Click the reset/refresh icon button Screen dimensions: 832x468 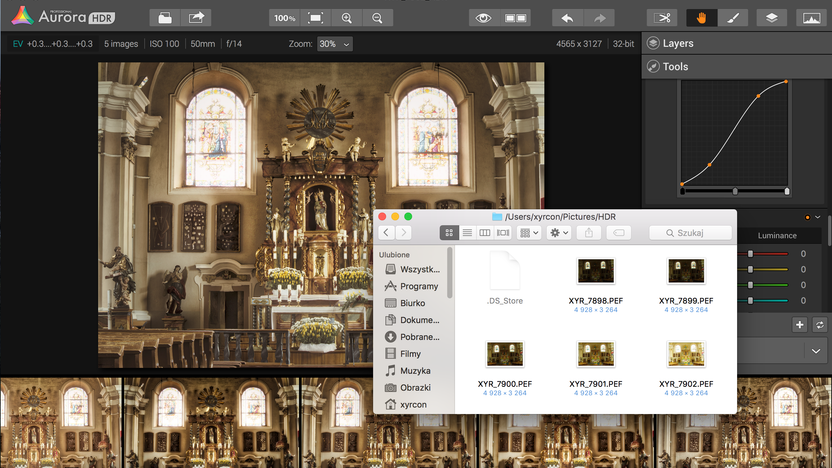coord(820,325)
